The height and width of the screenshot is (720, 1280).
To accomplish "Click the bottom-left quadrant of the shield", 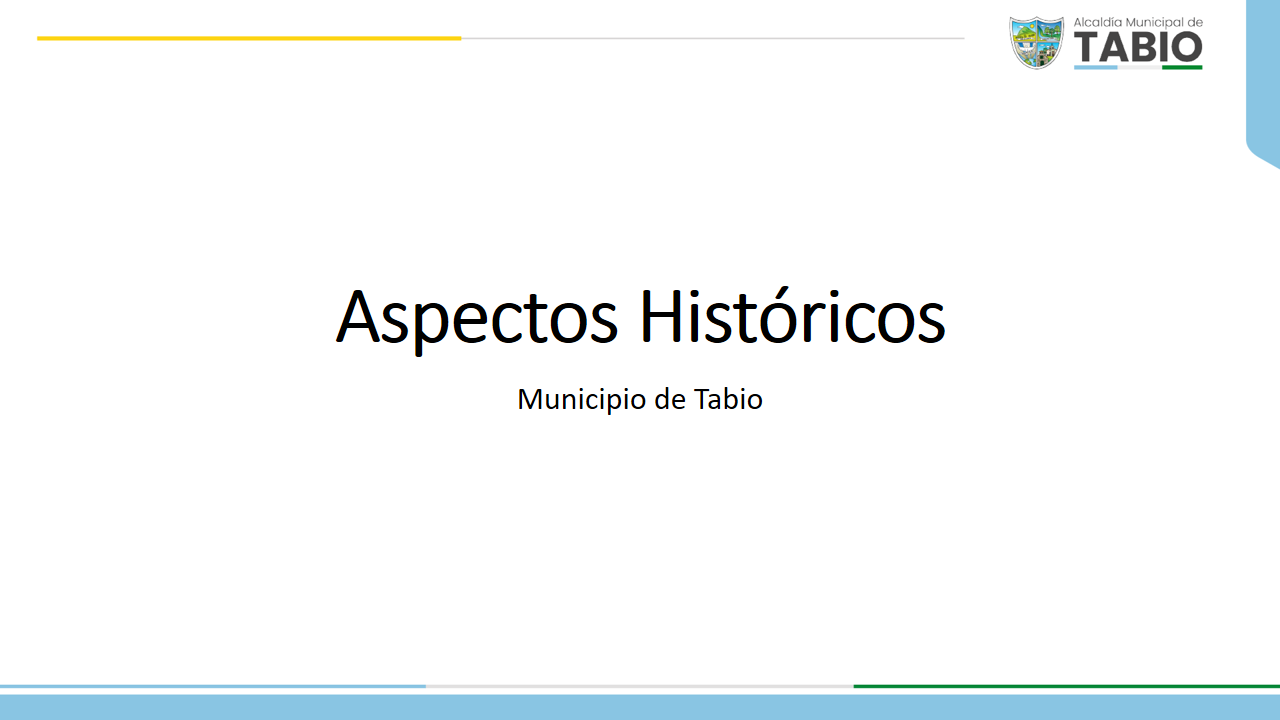I will coord(1026,52).
